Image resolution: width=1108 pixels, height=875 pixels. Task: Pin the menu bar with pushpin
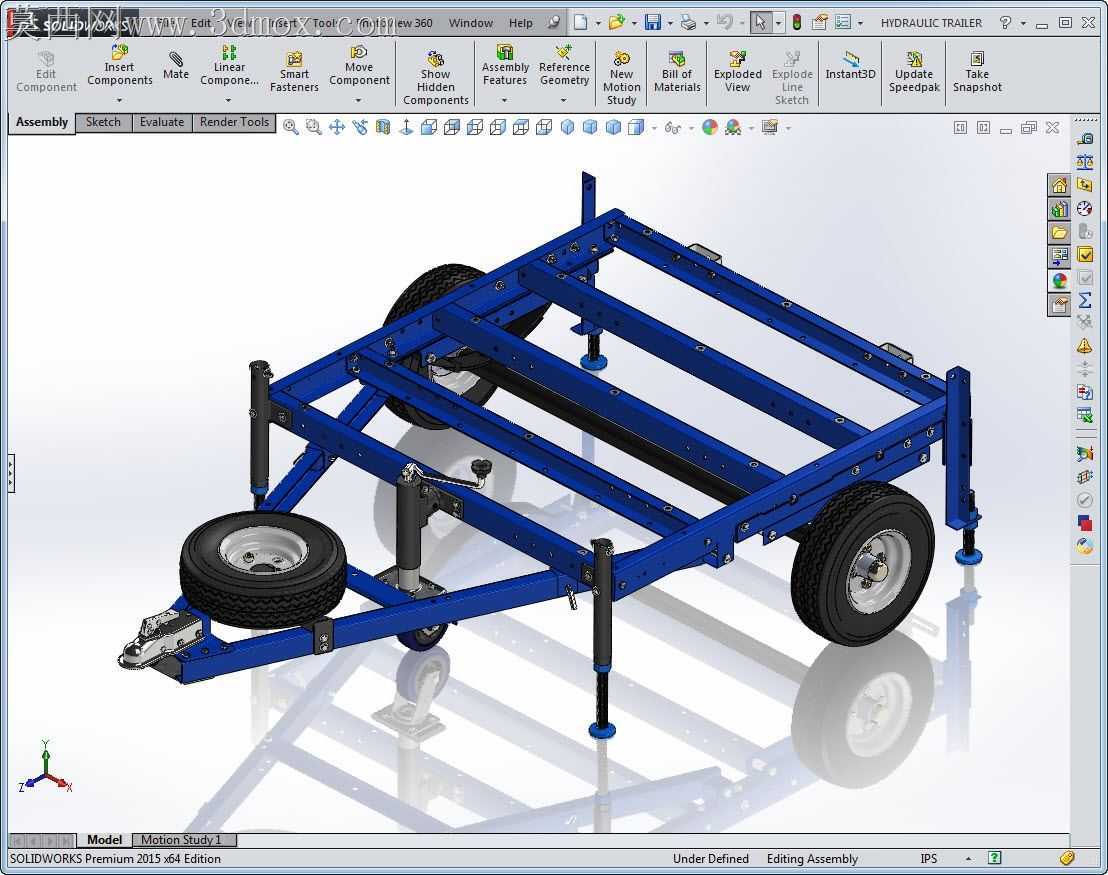554,23
